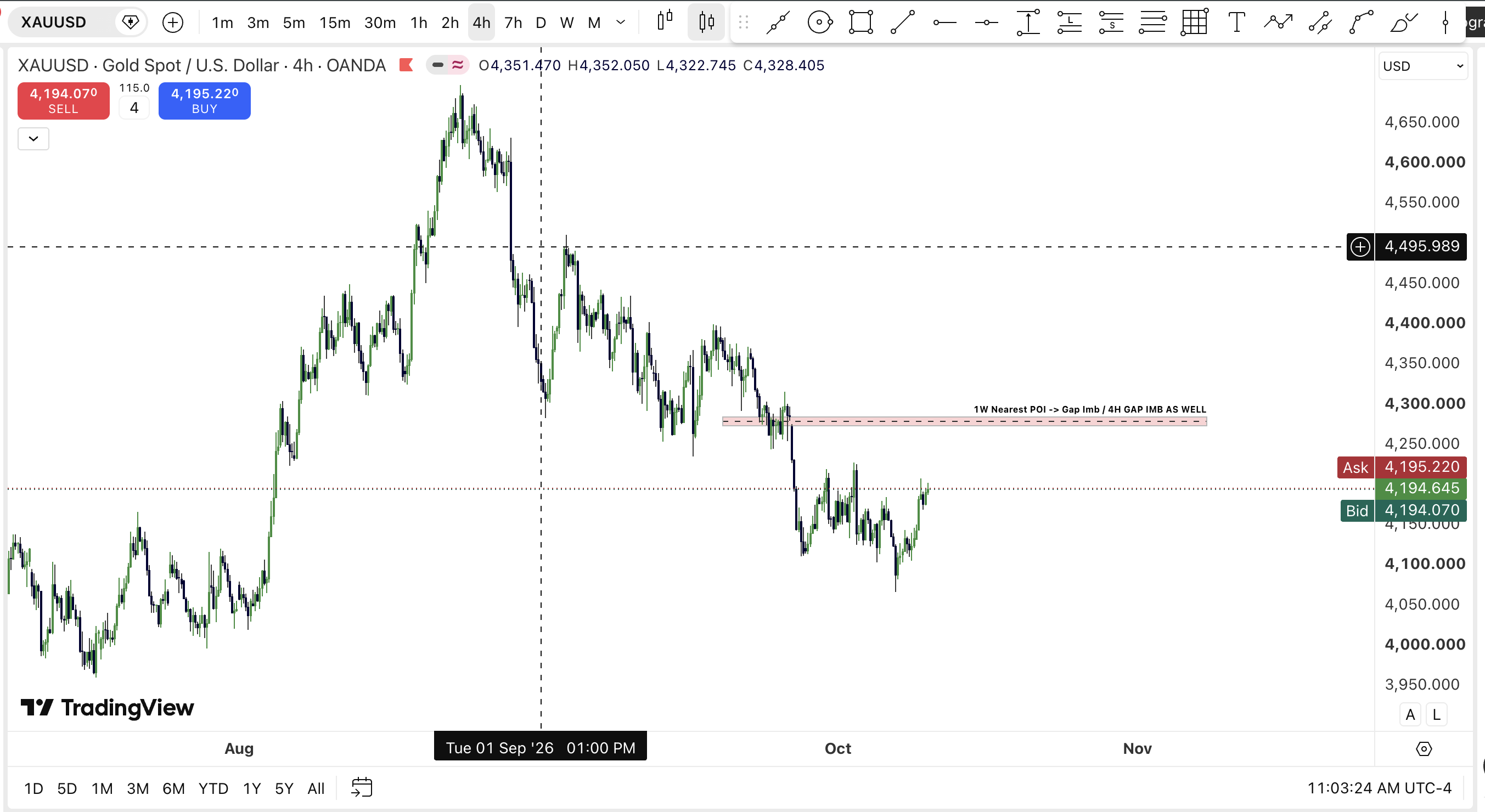Select the price range measure tool
Screen dimensions: 1485x812
click(1028, 22)
